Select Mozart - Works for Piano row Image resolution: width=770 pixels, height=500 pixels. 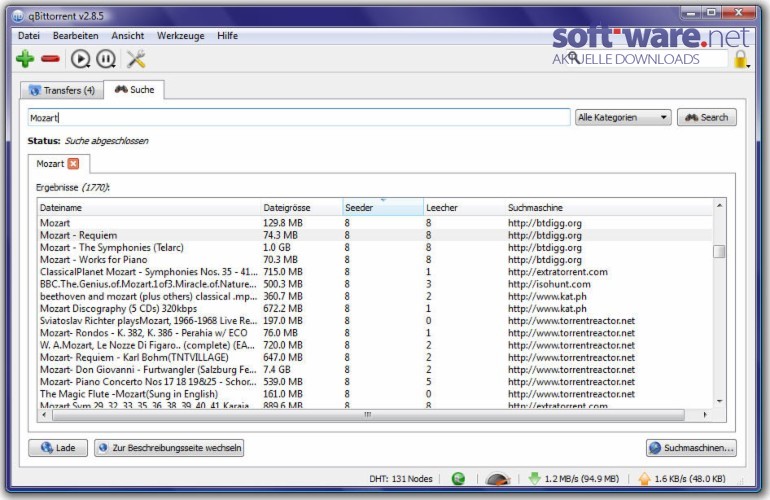point(375,260)
